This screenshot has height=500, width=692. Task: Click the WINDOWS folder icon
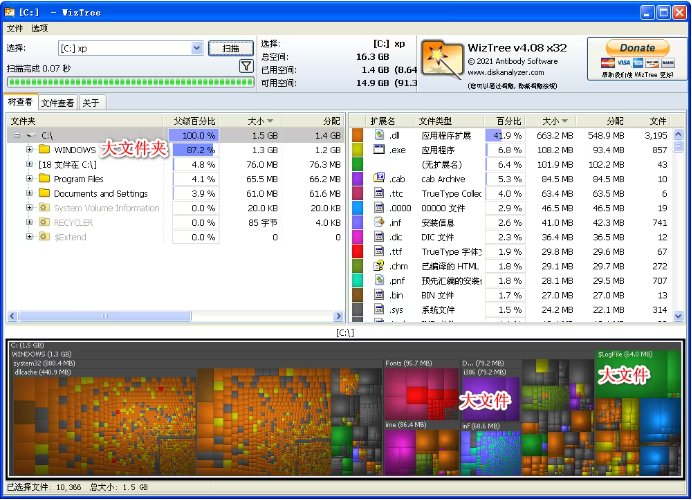coord(44,149)
